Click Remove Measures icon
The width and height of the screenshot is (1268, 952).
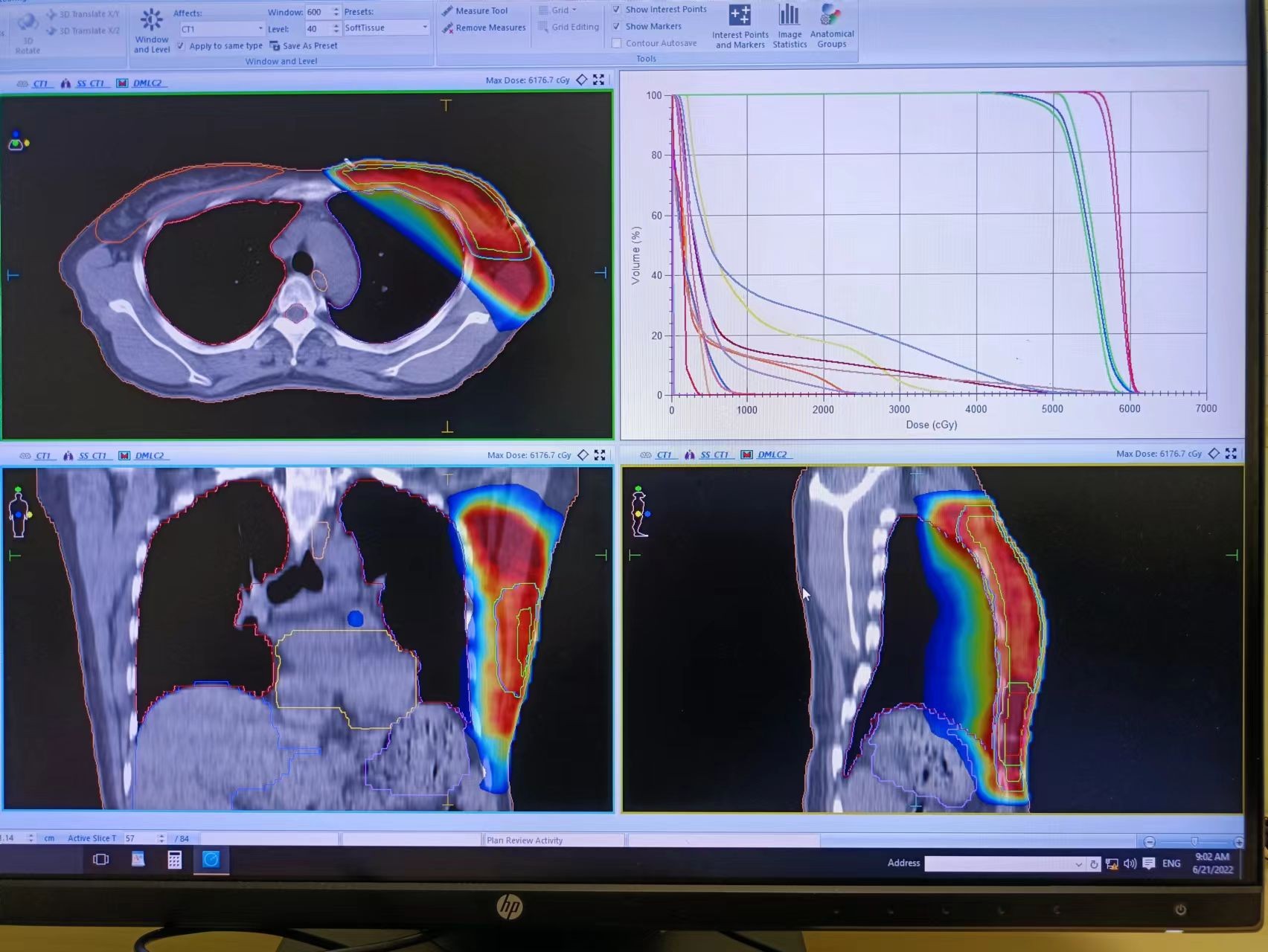(447, 28)
